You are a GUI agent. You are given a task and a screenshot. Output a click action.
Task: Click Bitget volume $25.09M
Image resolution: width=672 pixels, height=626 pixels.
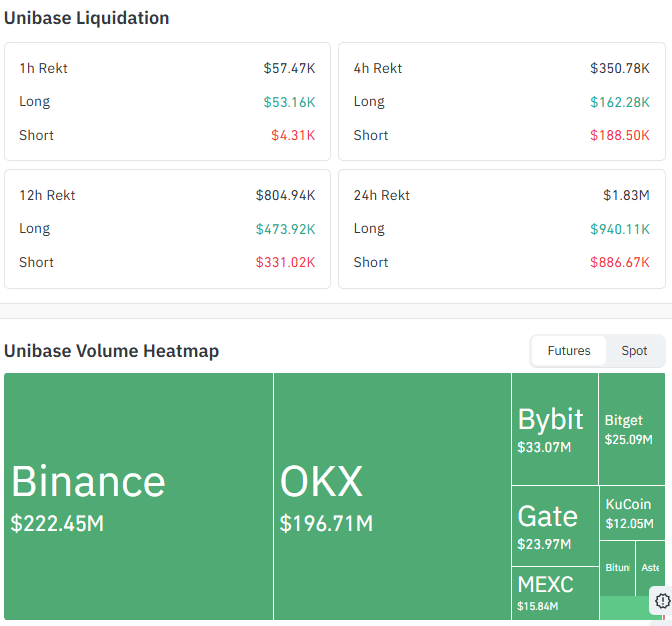click(x=628, y=440)
